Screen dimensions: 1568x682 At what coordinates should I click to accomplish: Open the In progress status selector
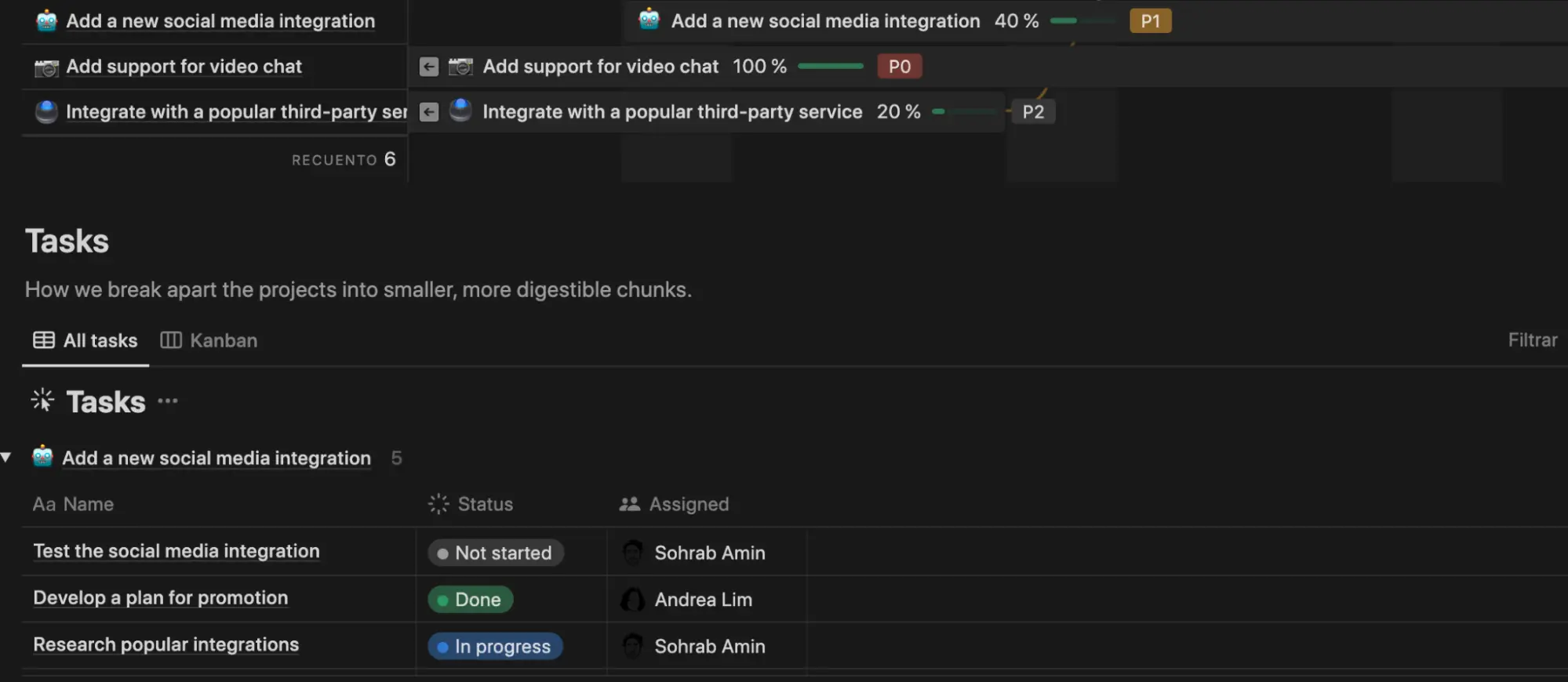(495, 647)
